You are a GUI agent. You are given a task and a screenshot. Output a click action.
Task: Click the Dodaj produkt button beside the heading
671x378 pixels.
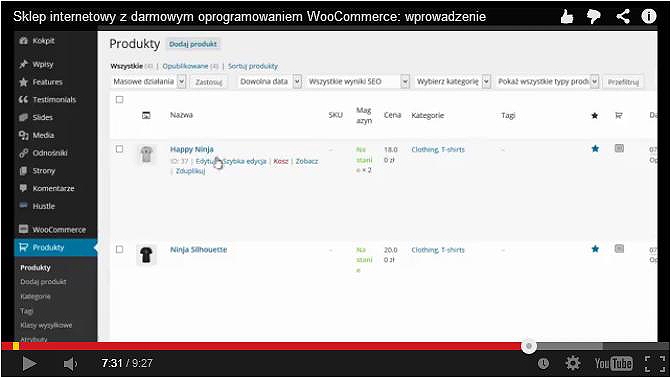point(193,44)
